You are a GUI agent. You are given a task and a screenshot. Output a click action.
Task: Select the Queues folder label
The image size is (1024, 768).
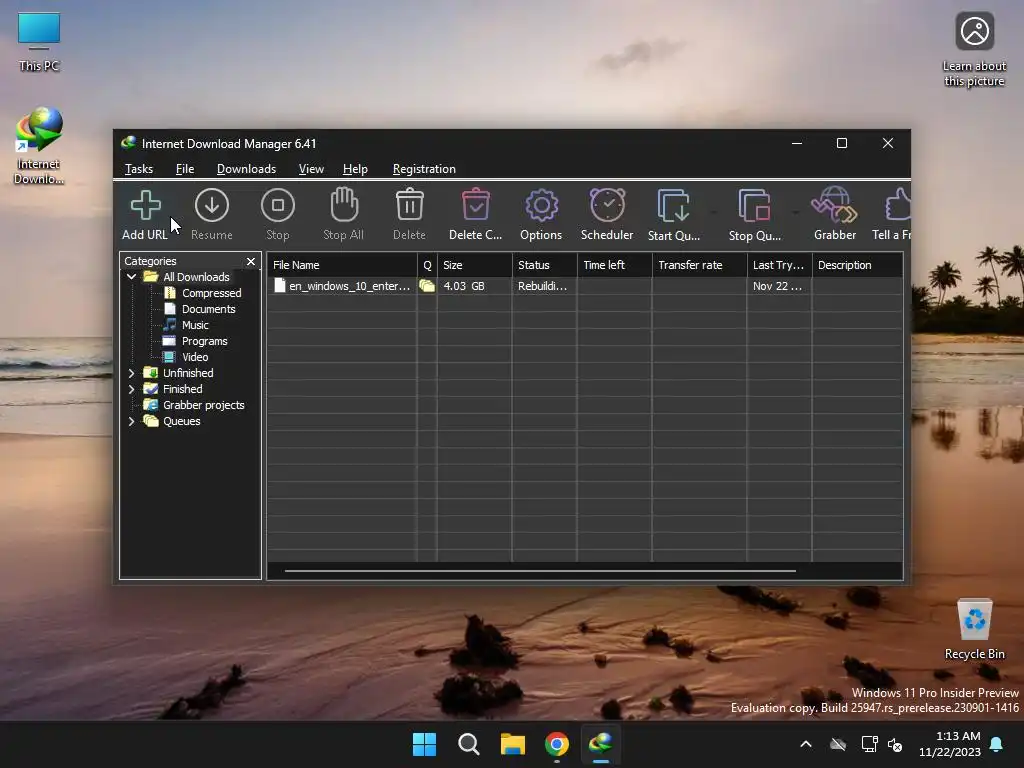pos(182,421)
